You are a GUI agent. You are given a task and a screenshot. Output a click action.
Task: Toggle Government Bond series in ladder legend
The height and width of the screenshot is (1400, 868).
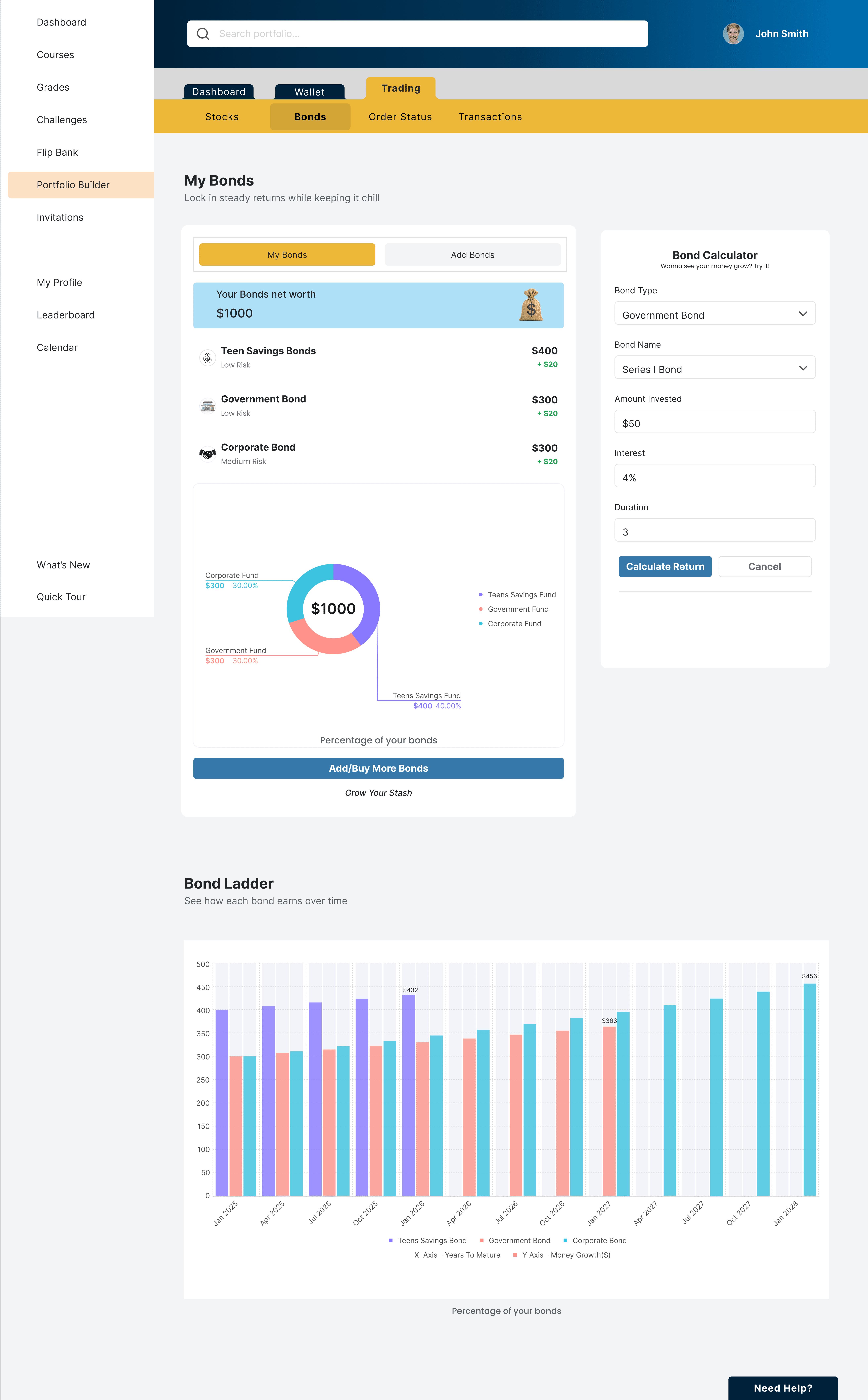pyautogui.click(x=514, y=1241)
